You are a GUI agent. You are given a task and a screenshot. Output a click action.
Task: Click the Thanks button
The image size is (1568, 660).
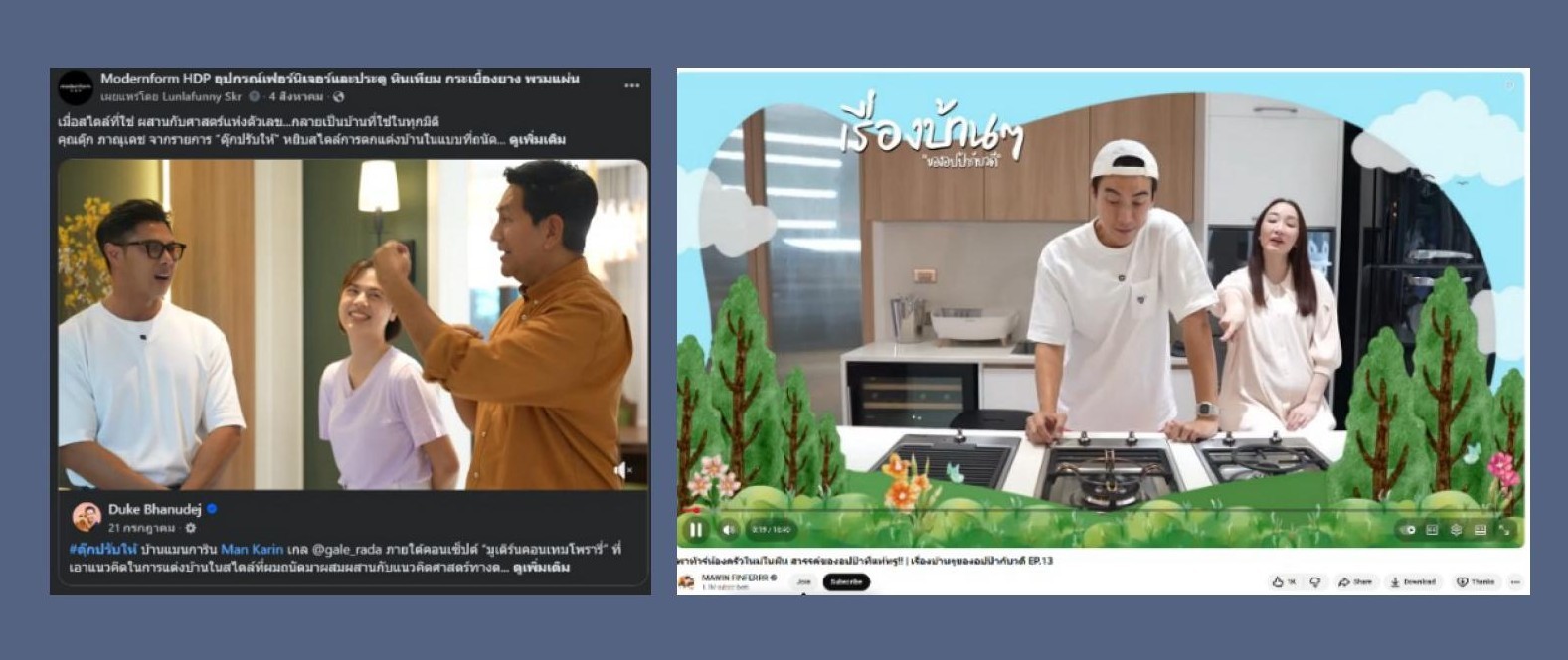click(1476, 582)
